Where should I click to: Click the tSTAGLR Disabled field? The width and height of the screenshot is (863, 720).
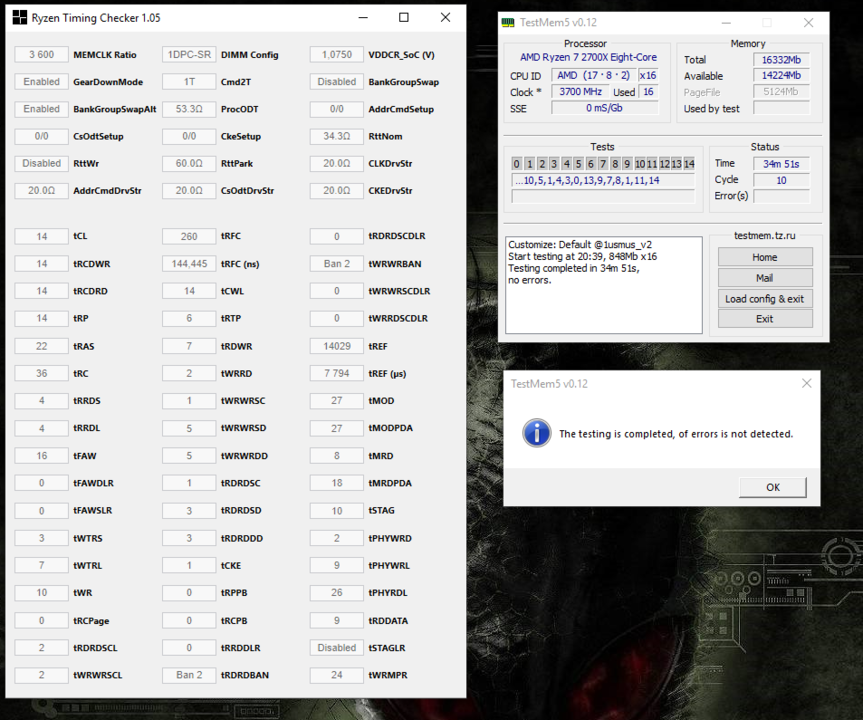(x=337, y=648)
